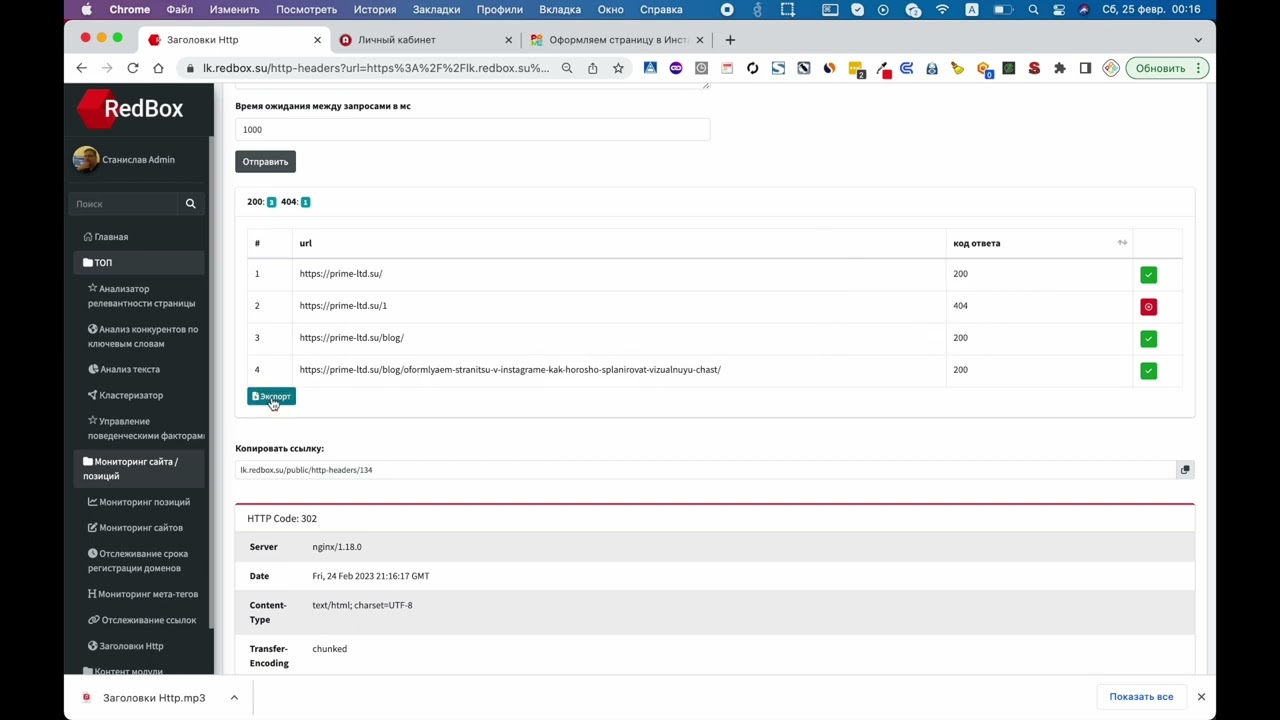The width and height of the screenshot is (1280, 720).
Task: Click the green status icon in row 4
Action: tap(1148, 370)
